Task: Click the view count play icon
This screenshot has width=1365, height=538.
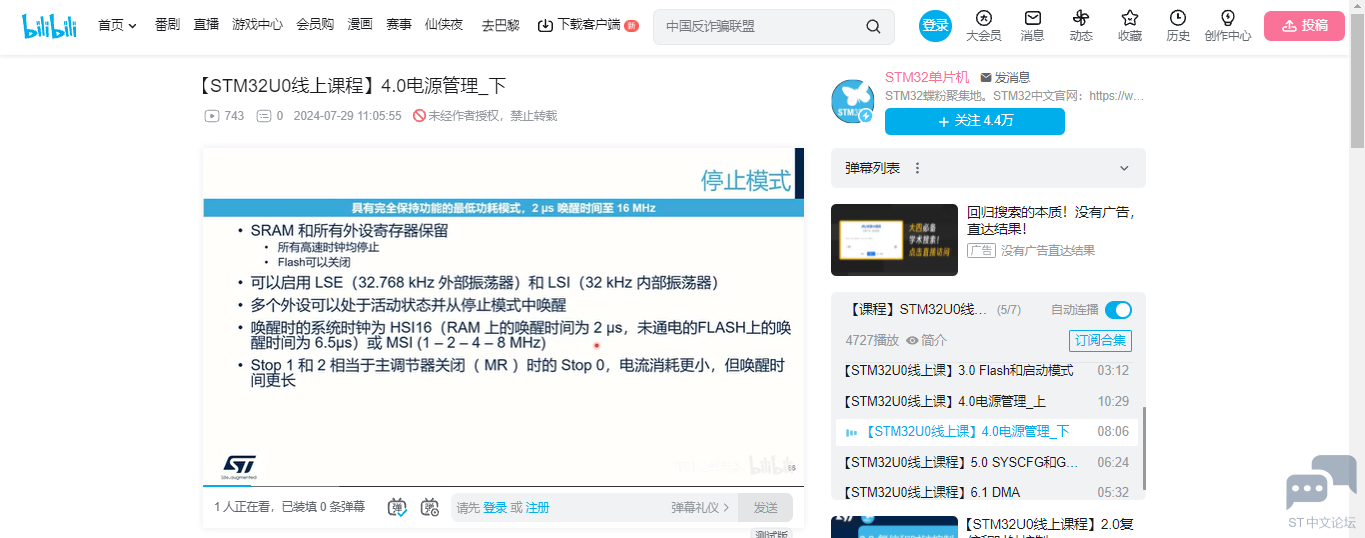Action: tap(212, 116)
